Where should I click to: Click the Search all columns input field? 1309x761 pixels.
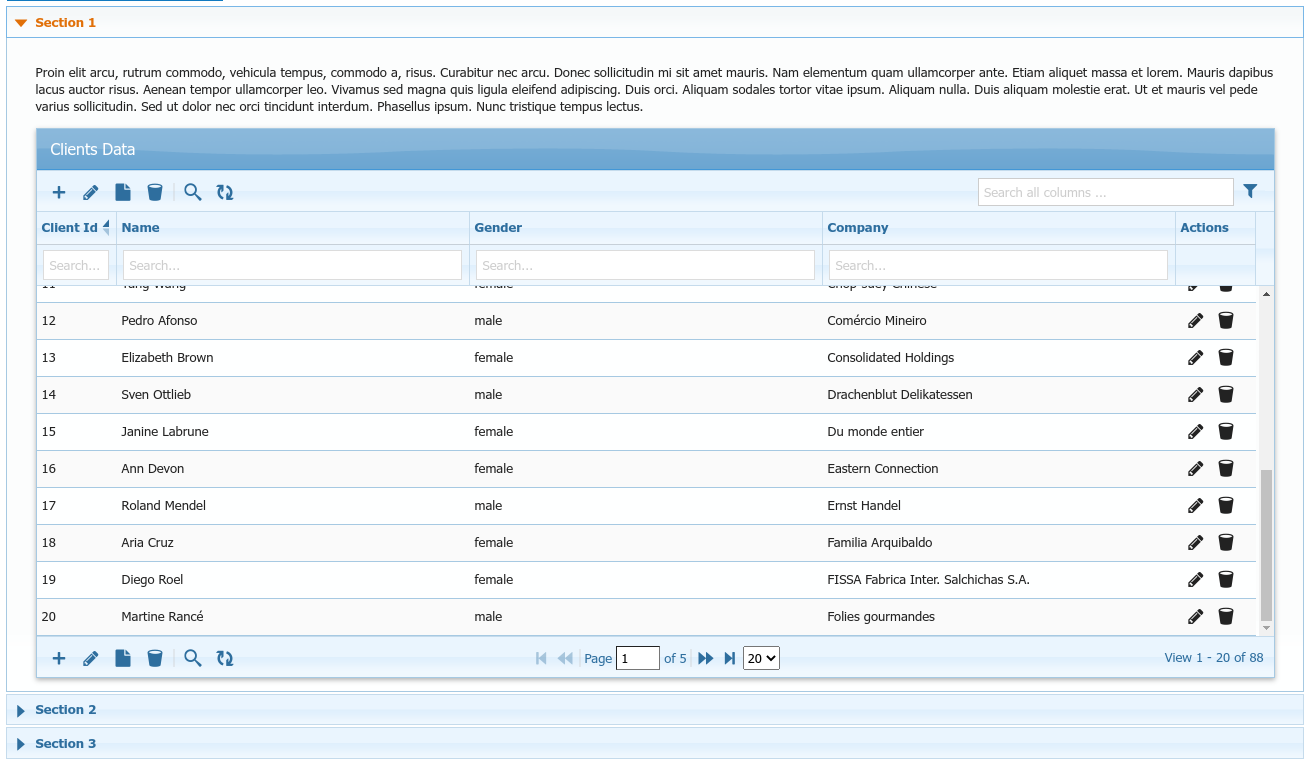tap(1105, 192)
